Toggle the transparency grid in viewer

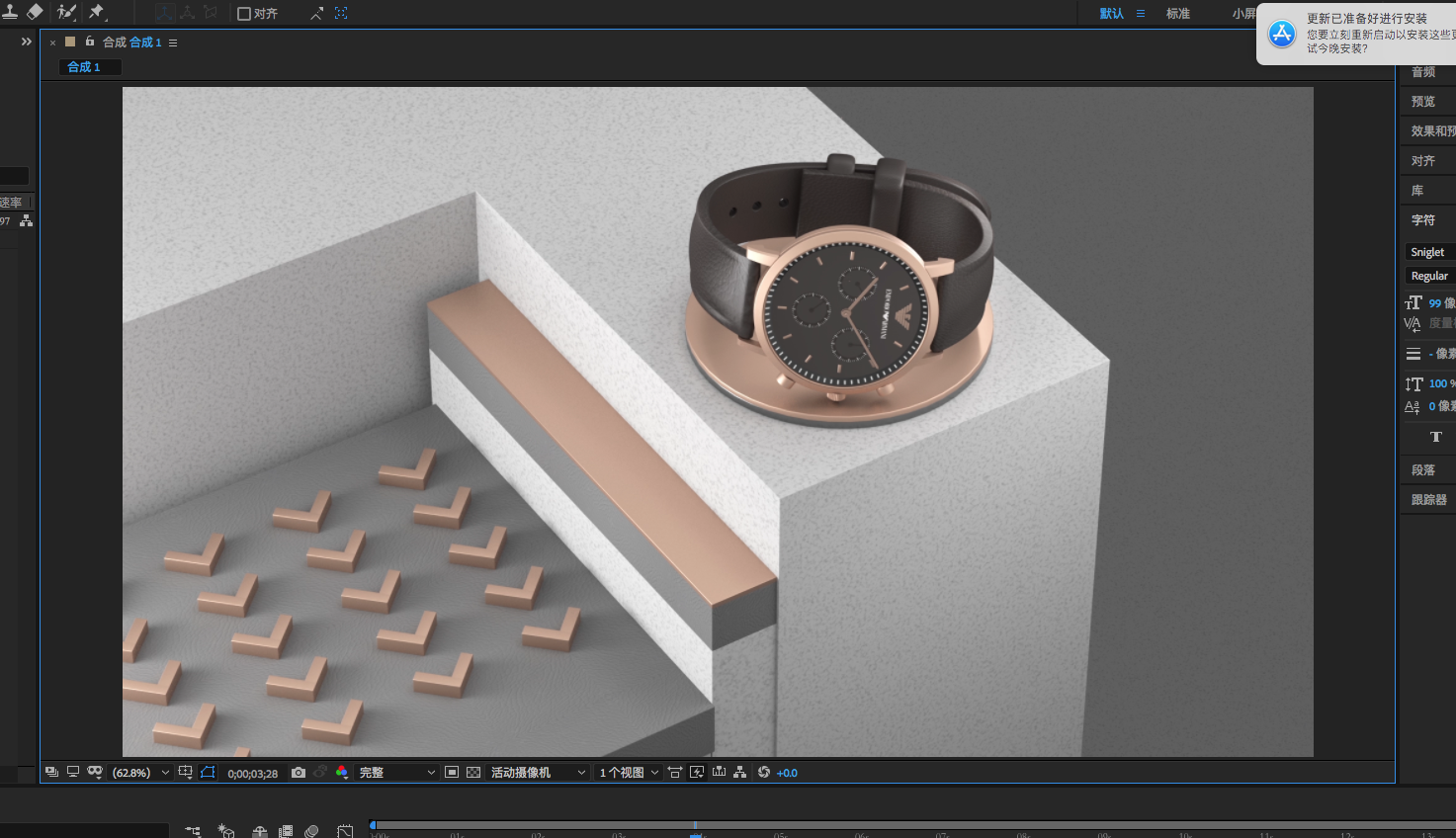click(x=473, y=773)
